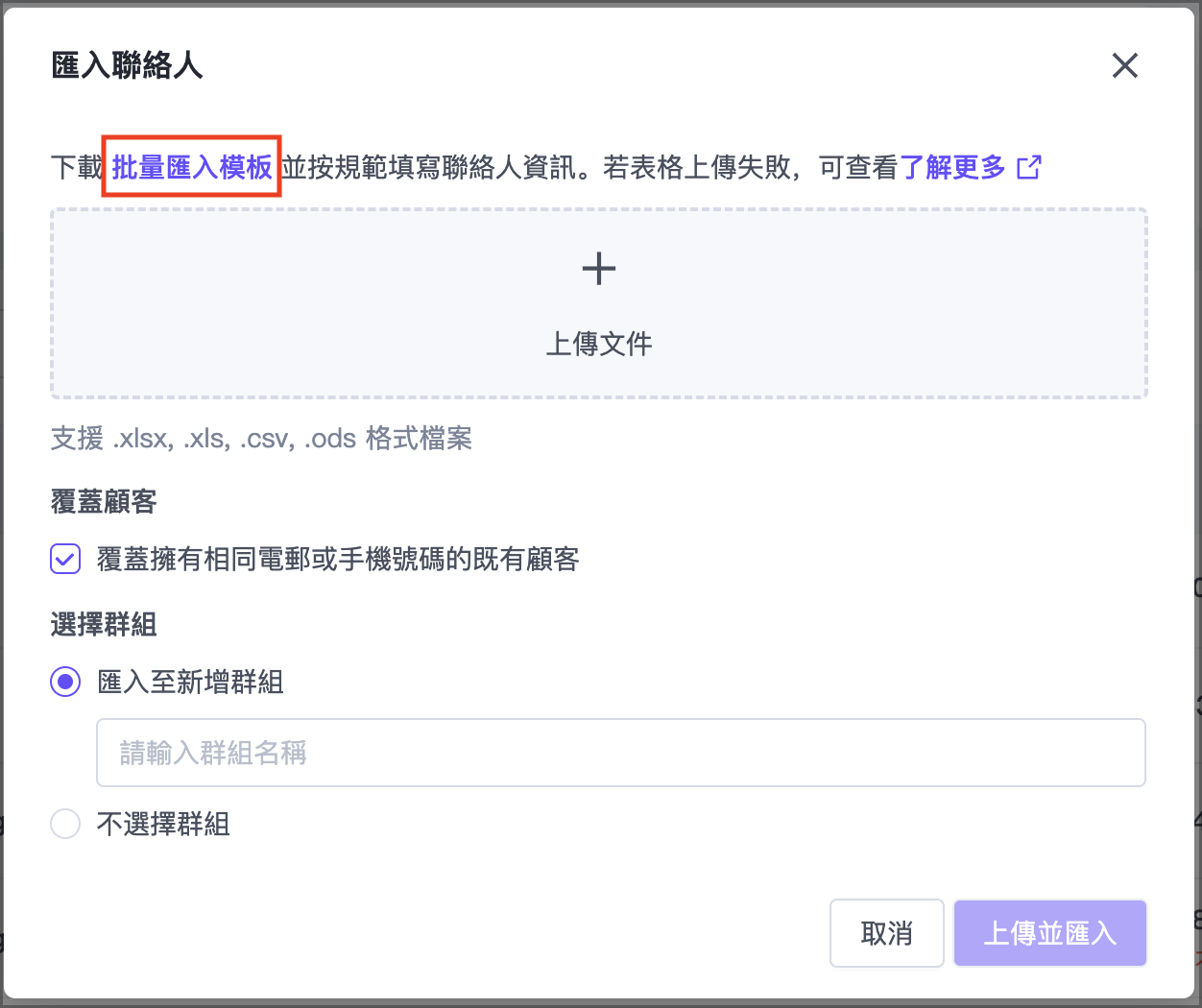1202x1008 pixels.
Task: Click the 不選擇群組 option label
Action: click(x=163, y=824)
